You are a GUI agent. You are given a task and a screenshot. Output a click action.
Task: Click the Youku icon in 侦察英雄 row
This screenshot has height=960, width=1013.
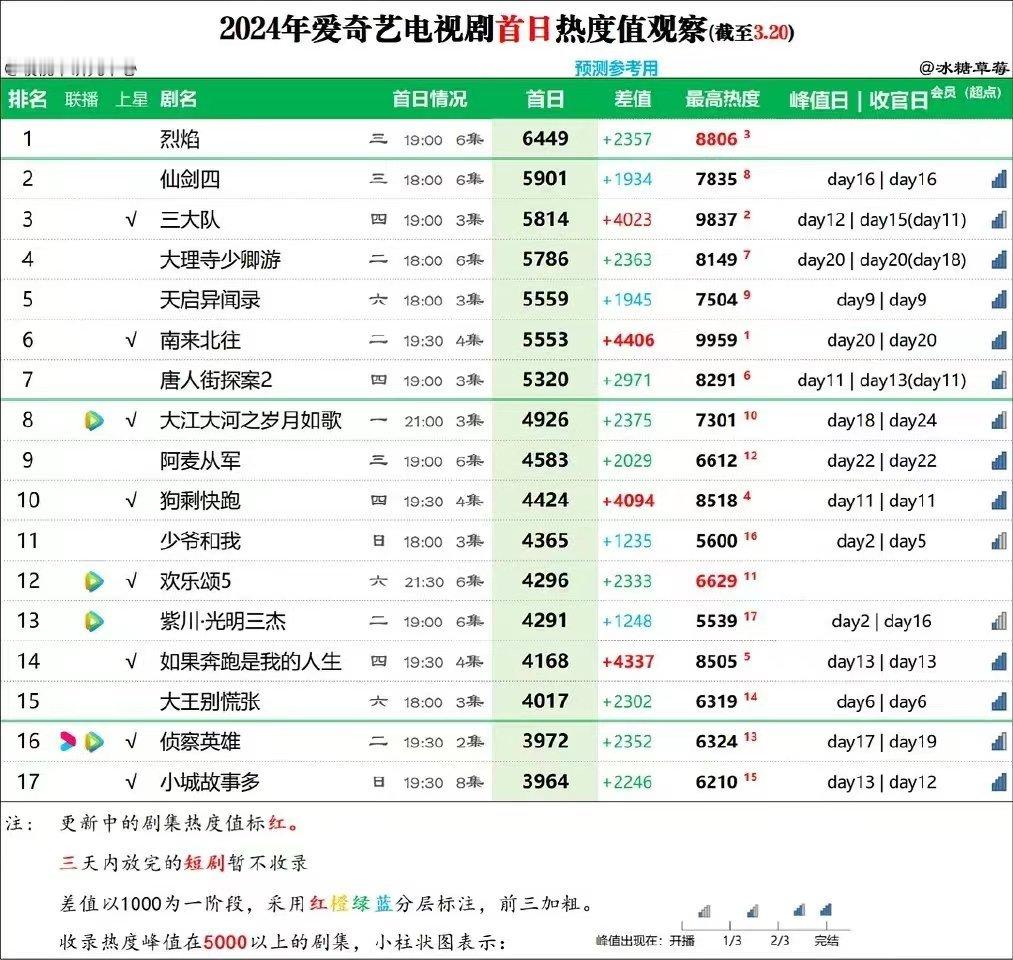(67, 742)
